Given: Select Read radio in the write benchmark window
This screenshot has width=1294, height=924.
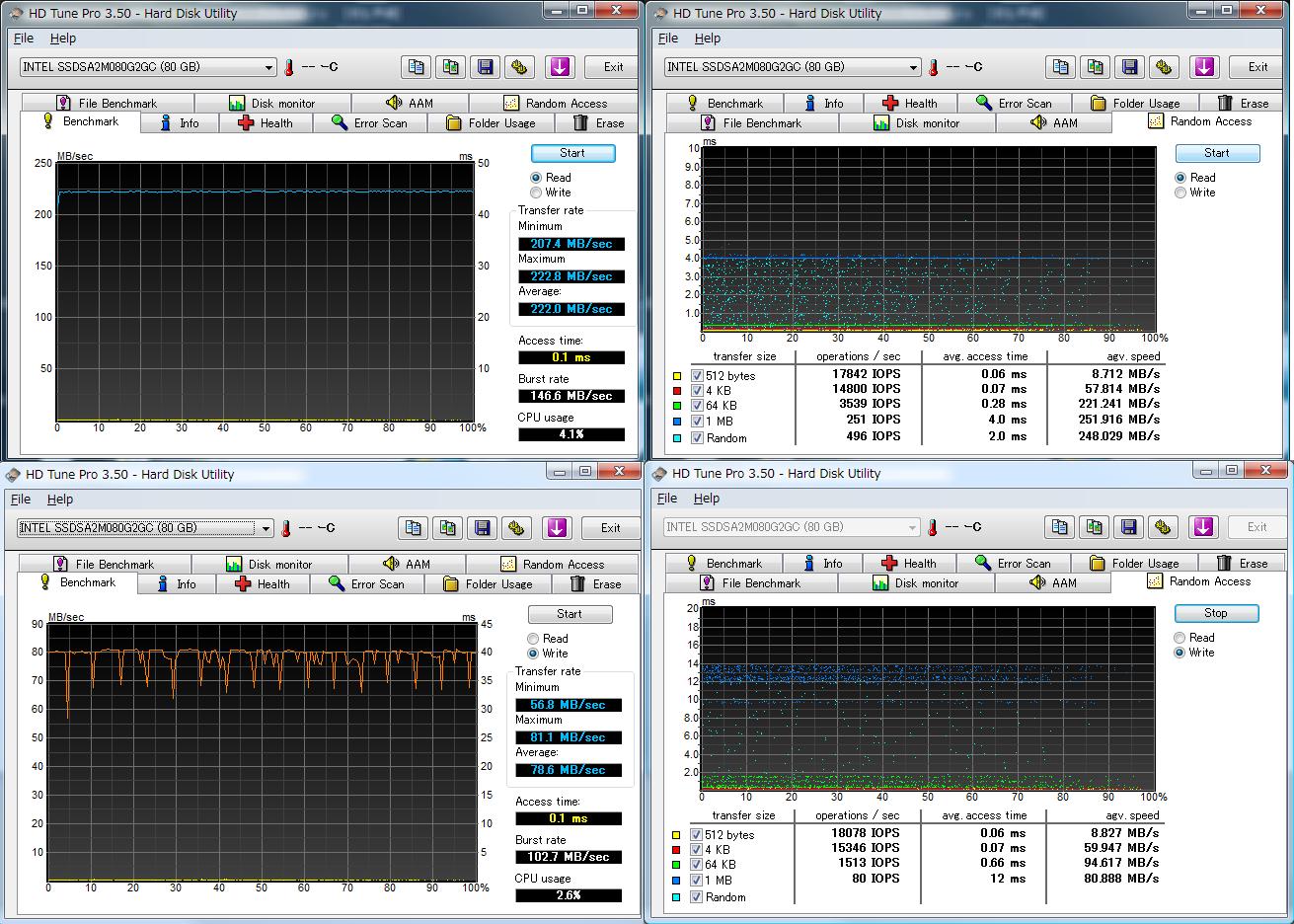Looking at the screenshot, I should 533,639.
